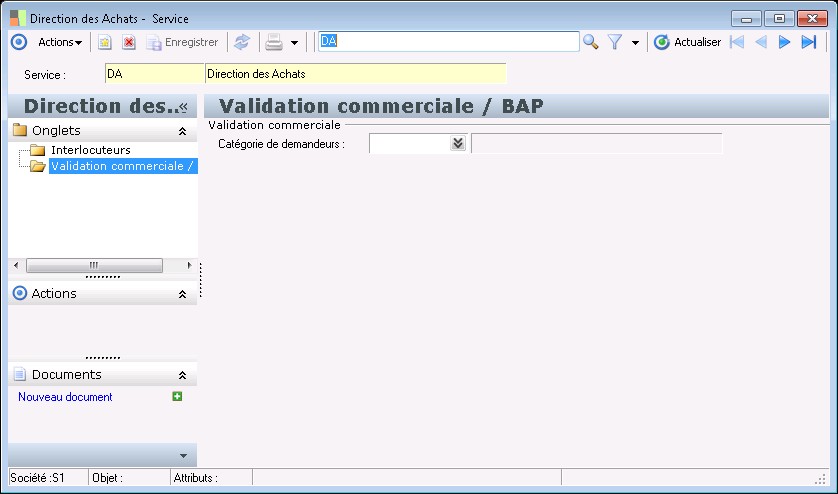Click the magnifying glass search icon
Image resolution: width=838 pixels, height=494 pixels.
[x=591, y=42]
